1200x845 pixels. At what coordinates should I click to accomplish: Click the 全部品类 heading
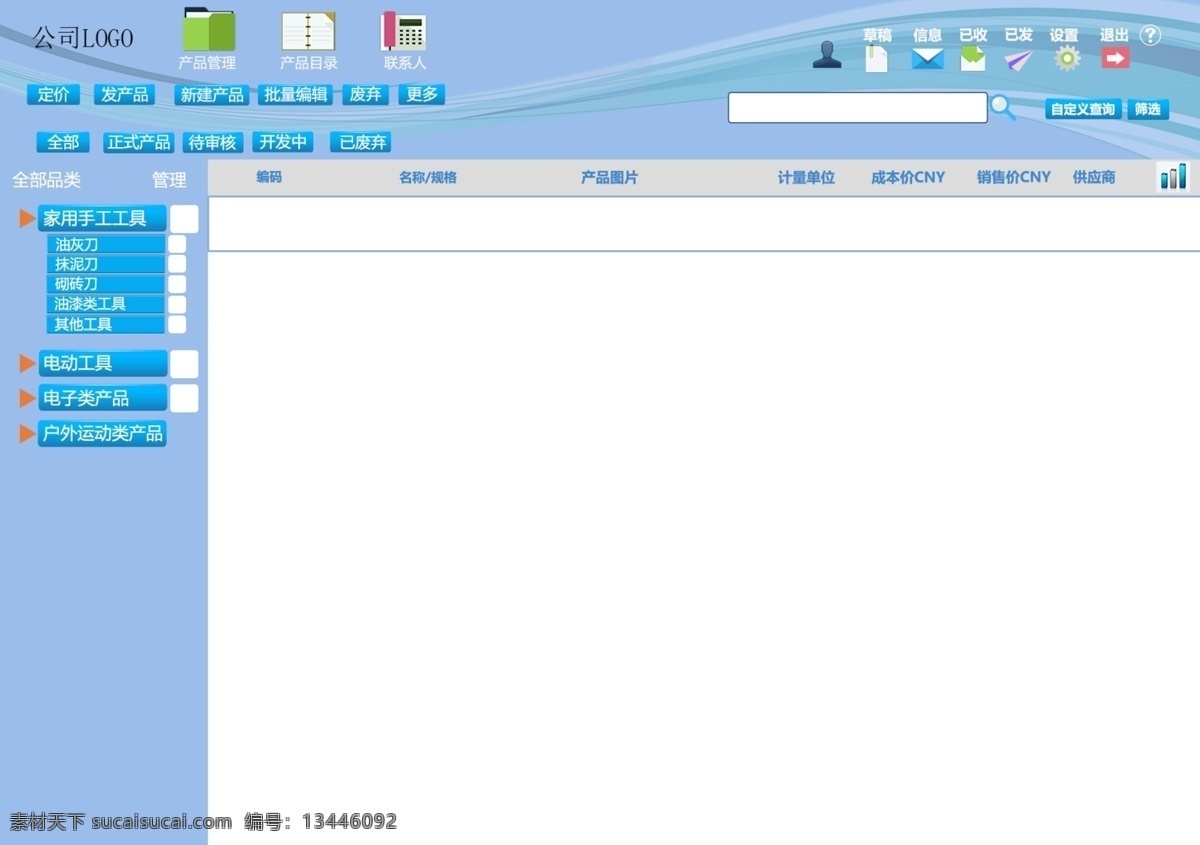[46, 180]
